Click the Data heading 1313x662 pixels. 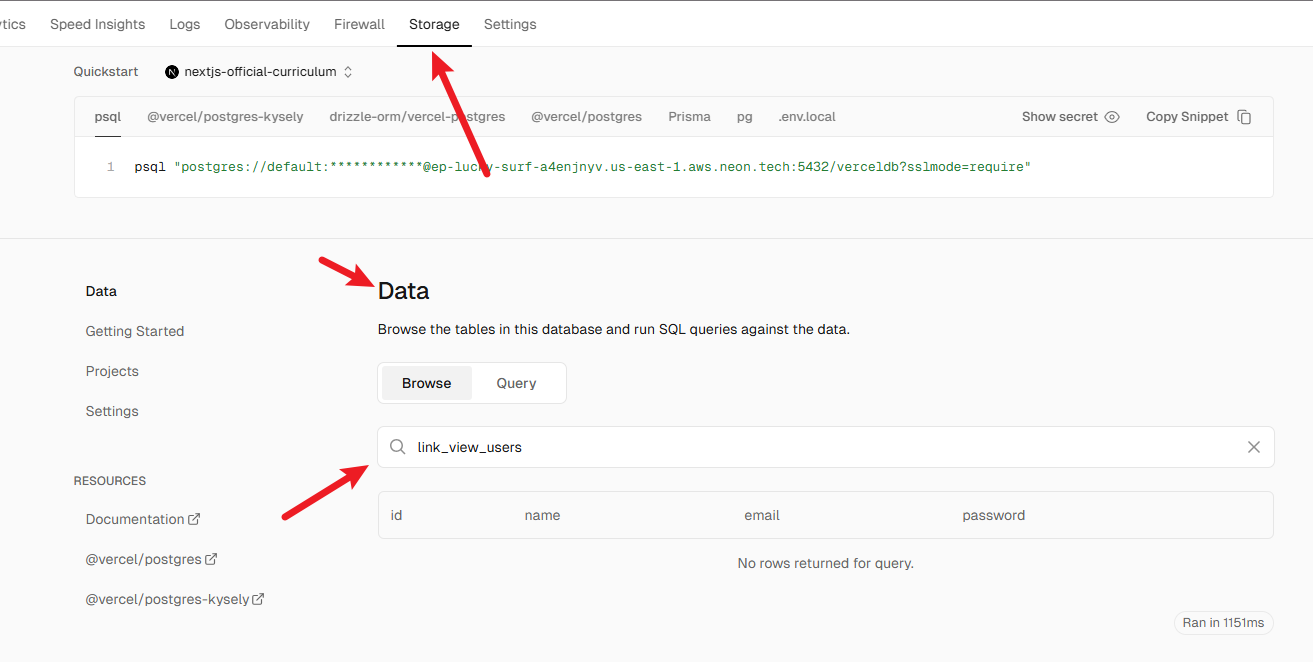[x=403, y=291]
